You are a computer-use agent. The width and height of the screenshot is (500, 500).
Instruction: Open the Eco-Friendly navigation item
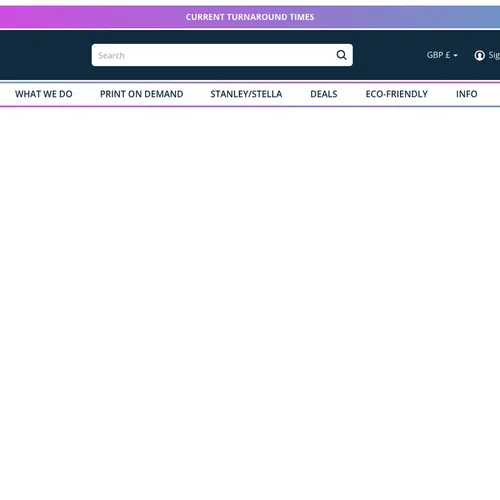tap(397, 94)
